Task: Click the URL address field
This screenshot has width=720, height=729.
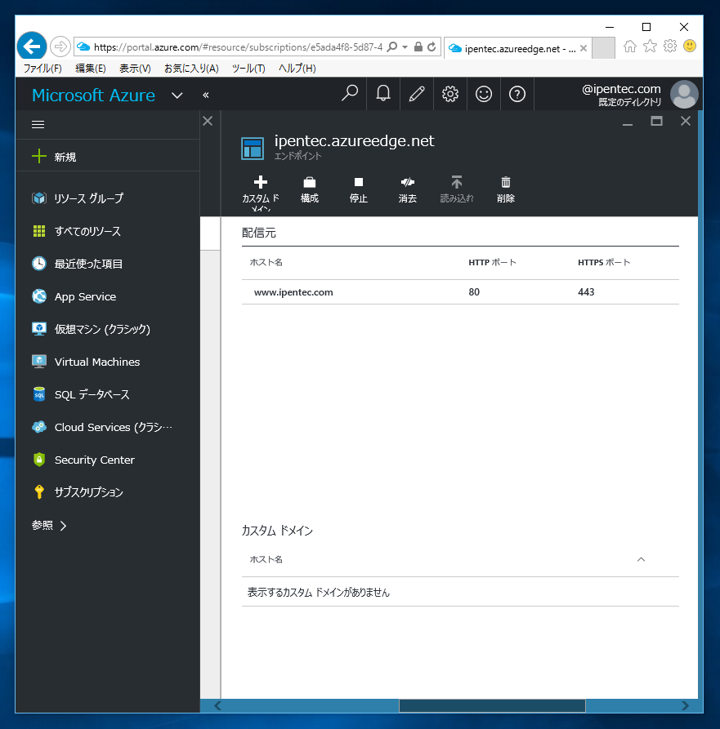Action: [238, 47]
